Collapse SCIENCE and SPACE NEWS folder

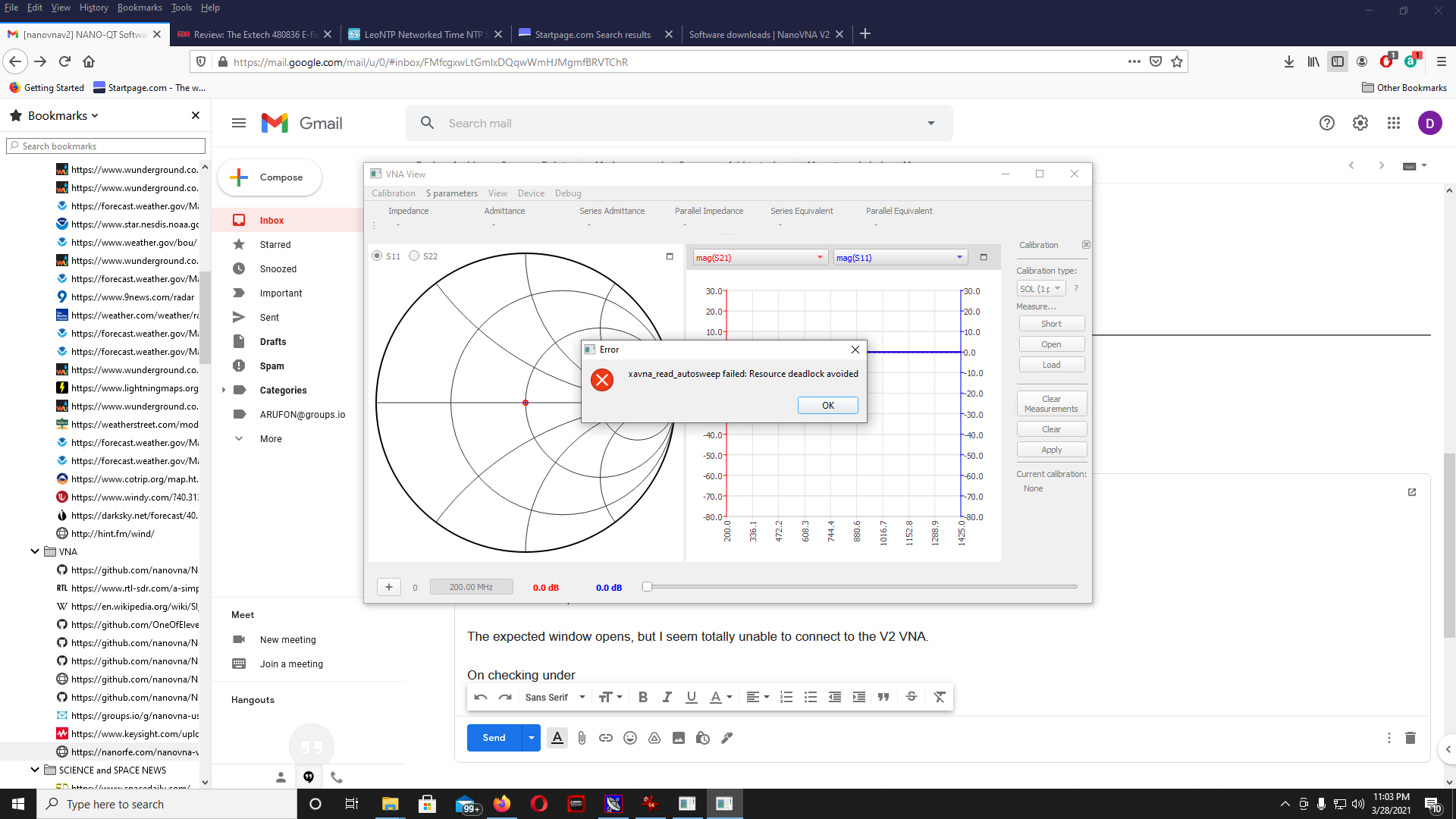[x=35, y=770]
